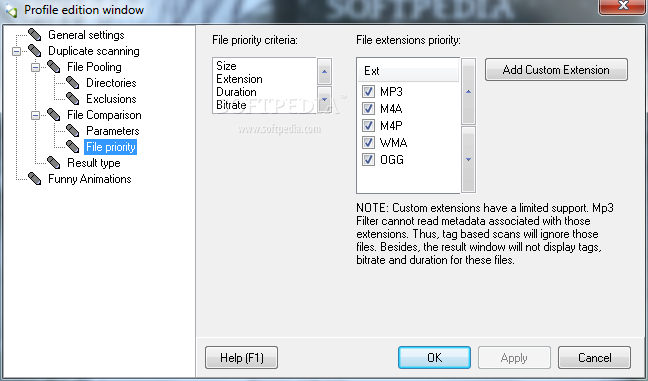This screenshot has width=648, height=381.
Task: Click the pencil icon beside Directories
Action: pos(72,83)
